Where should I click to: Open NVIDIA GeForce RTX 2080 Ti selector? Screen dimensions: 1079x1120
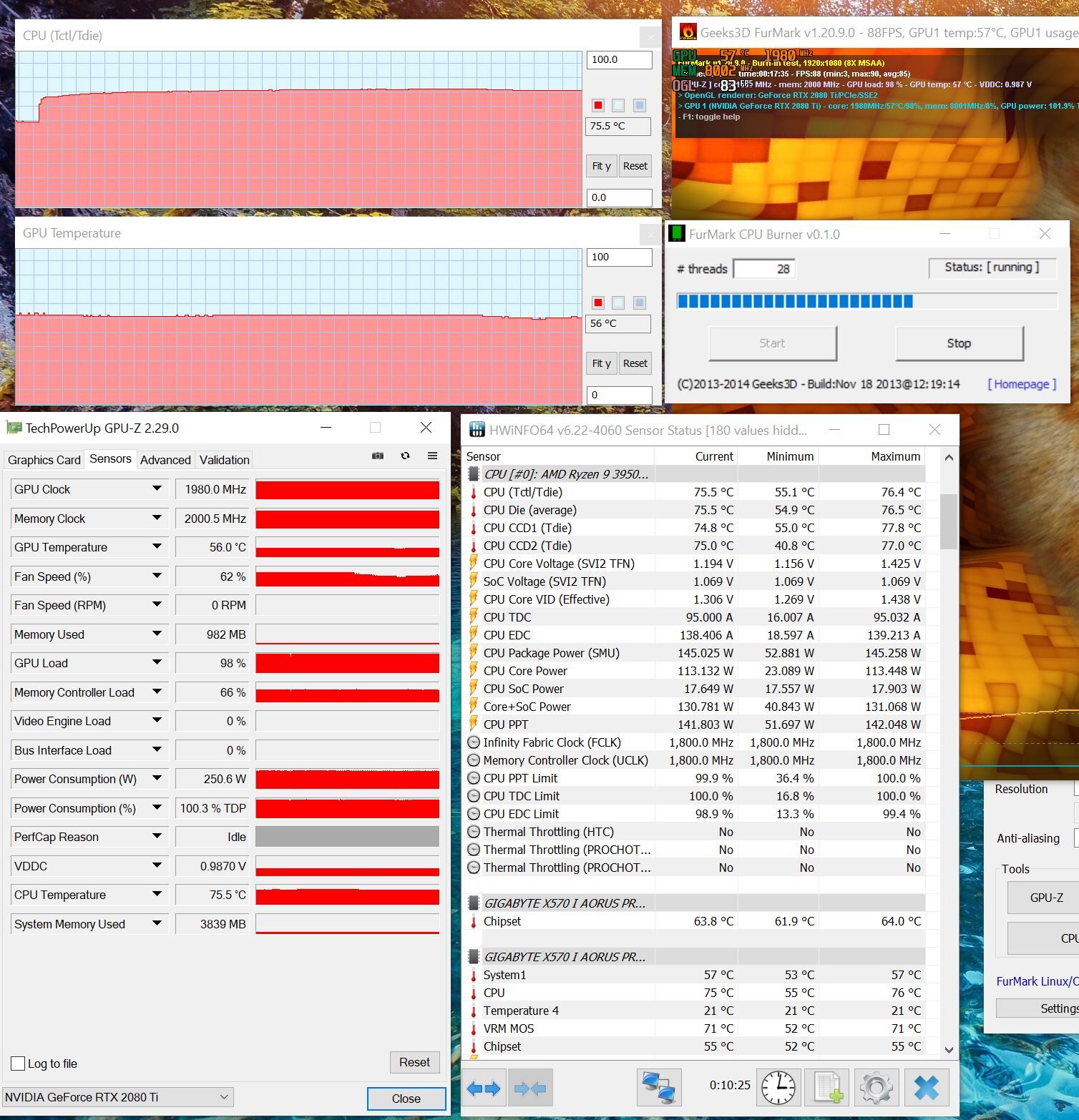click(118, 1097)
